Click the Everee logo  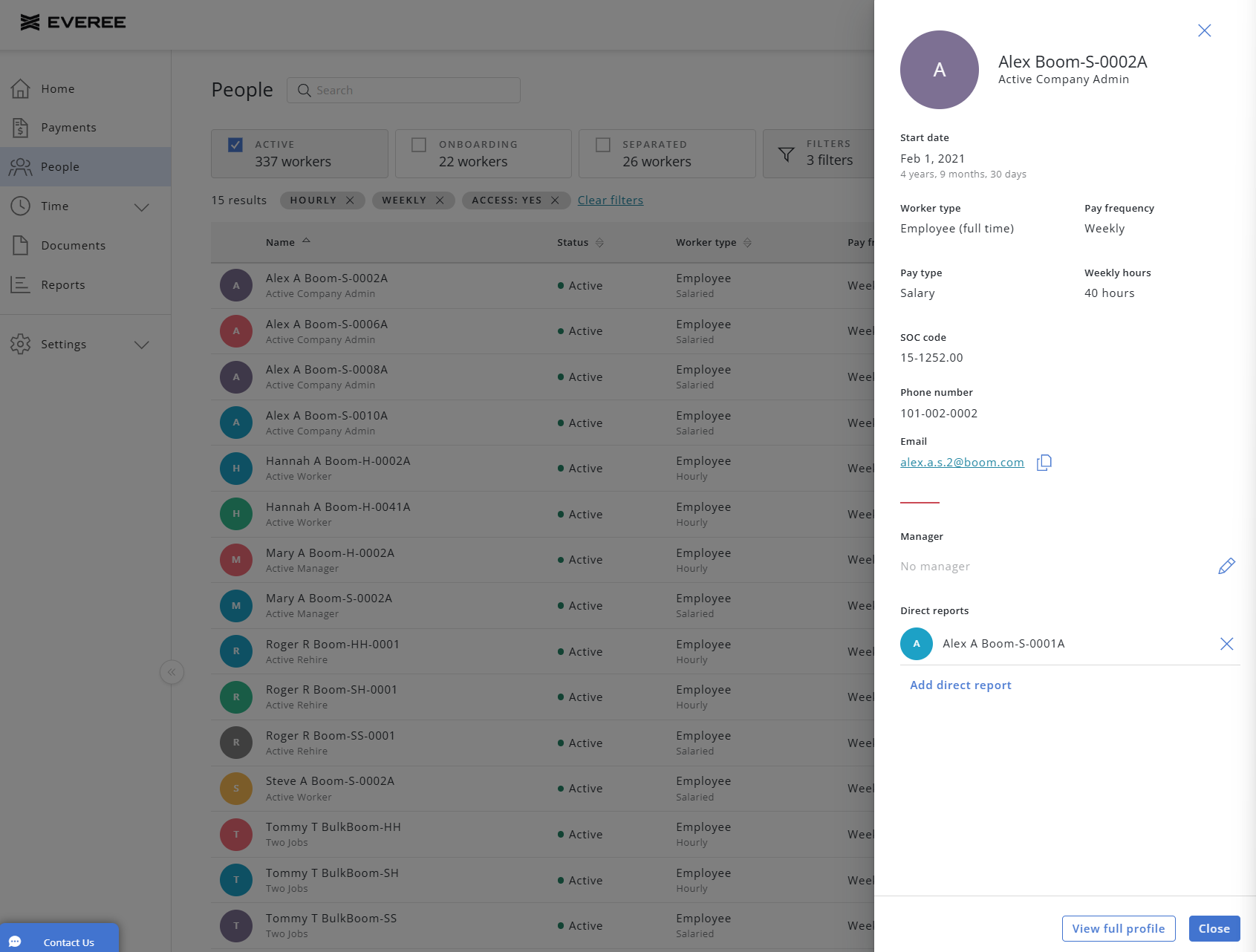(x=73, y=22)
